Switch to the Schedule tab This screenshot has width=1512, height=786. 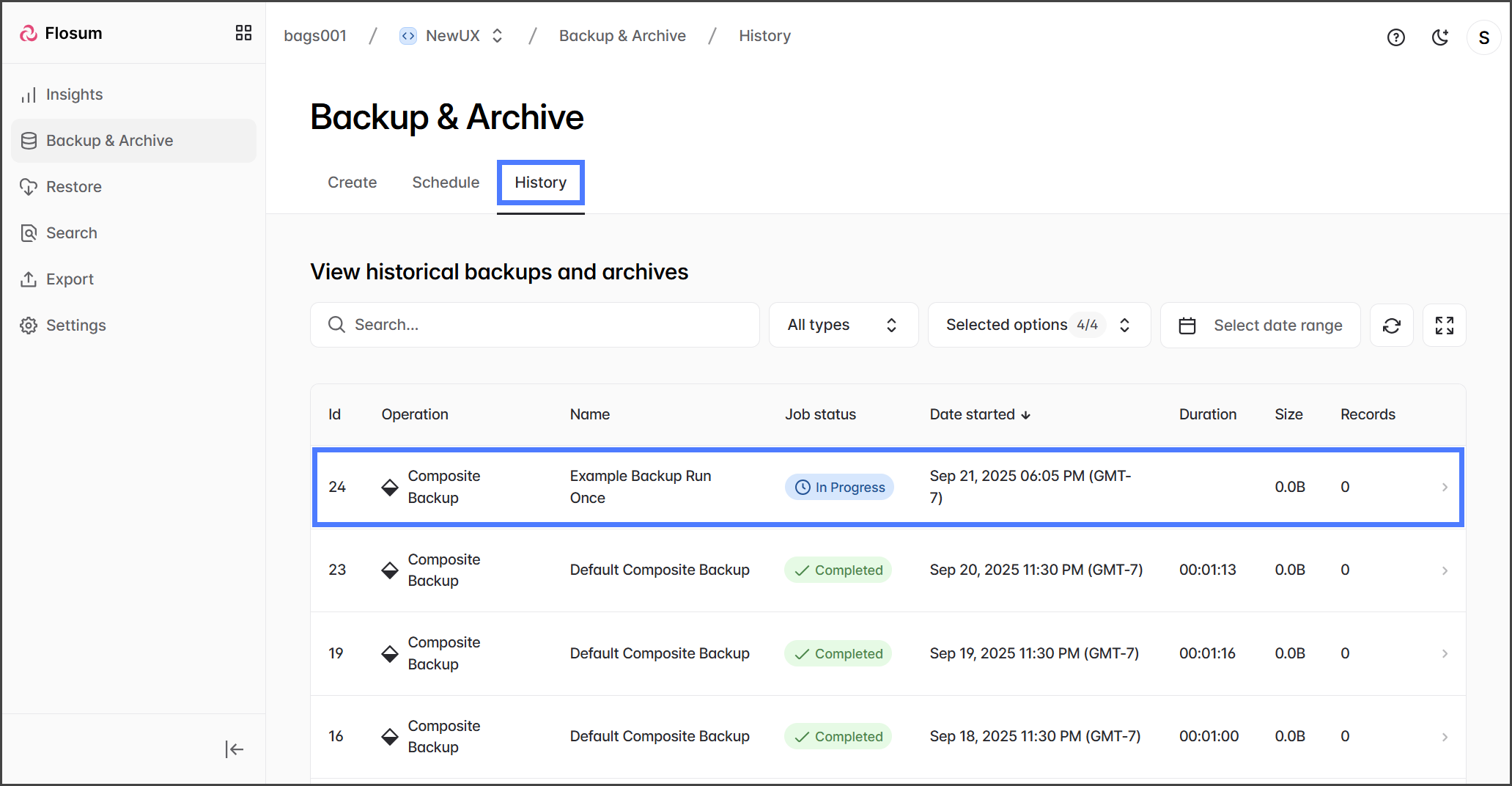tap(446, 183)
